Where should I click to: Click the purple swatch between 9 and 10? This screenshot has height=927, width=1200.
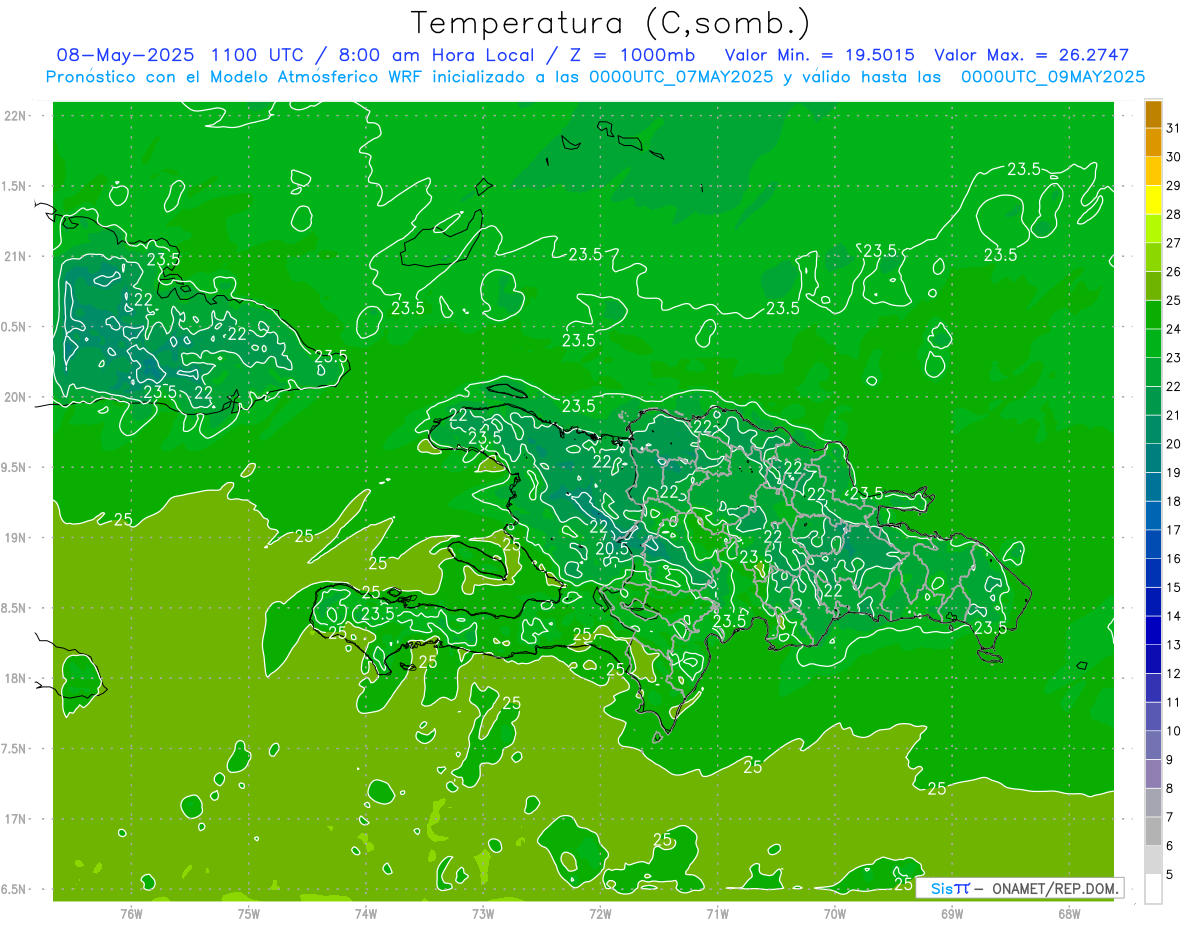click(x=1154, y=745)
